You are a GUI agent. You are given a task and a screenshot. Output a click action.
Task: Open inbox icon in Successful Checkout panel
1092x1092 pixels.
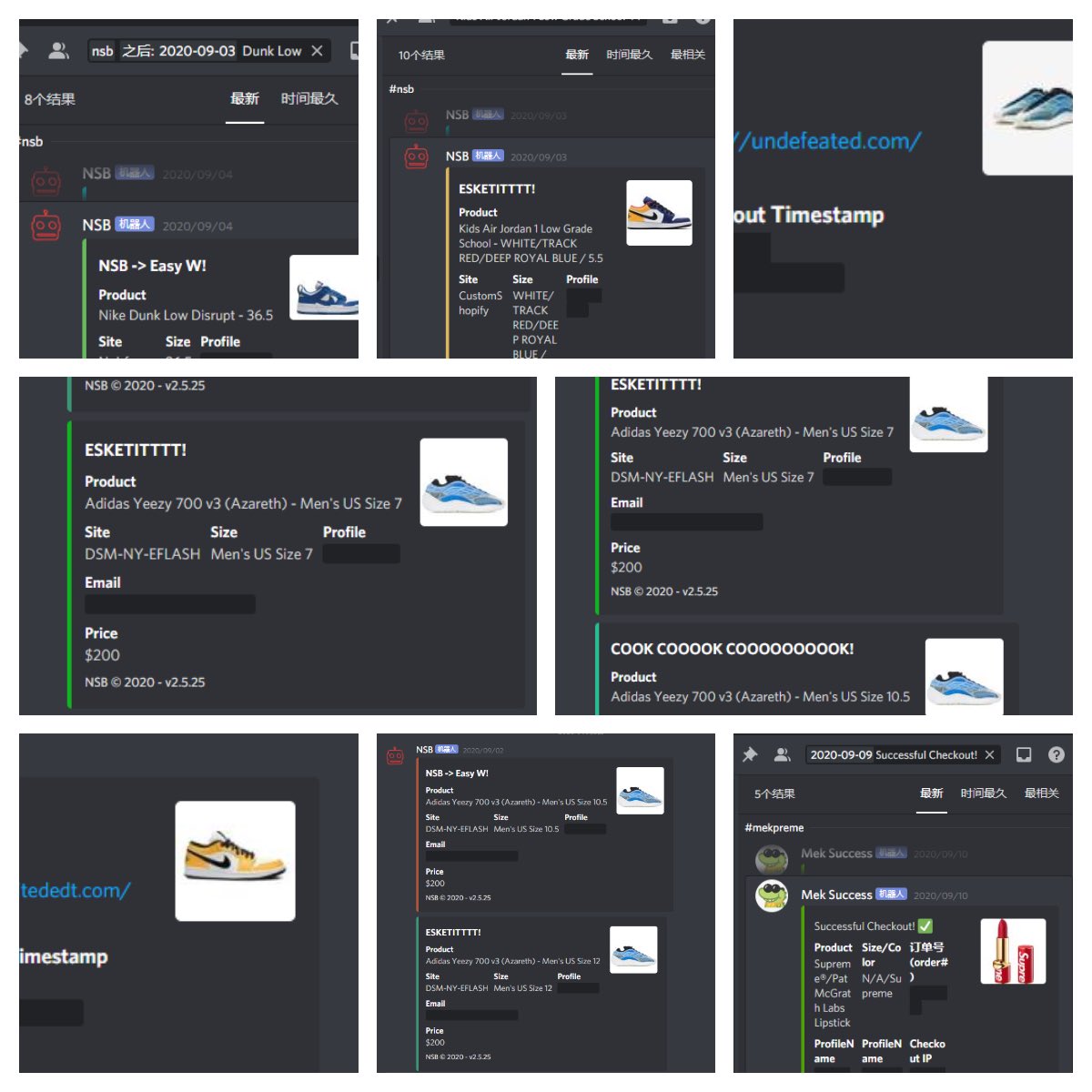1024,754
